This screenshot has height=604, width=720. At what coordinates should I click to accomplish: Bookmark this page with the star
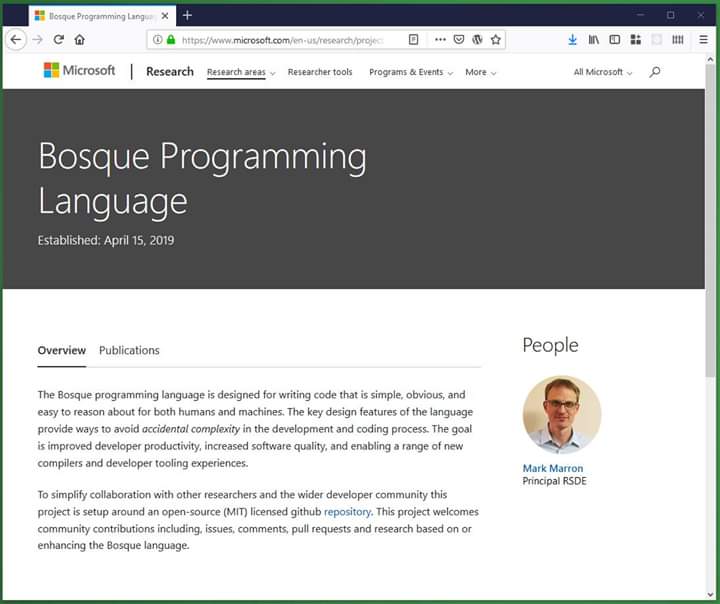click(495, 40)
